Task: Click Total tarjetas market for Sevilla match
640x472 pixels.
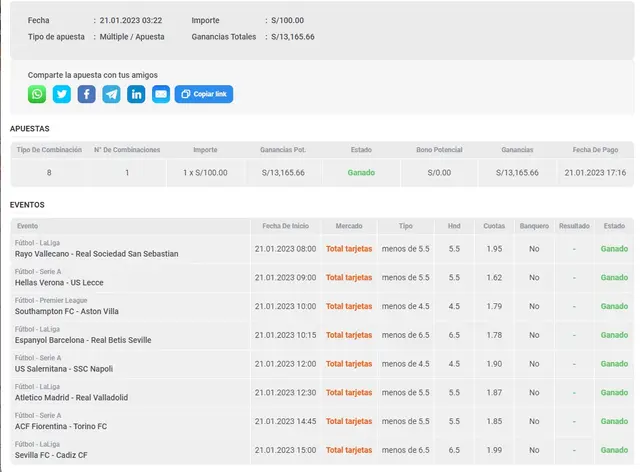Action: point(349,450)
